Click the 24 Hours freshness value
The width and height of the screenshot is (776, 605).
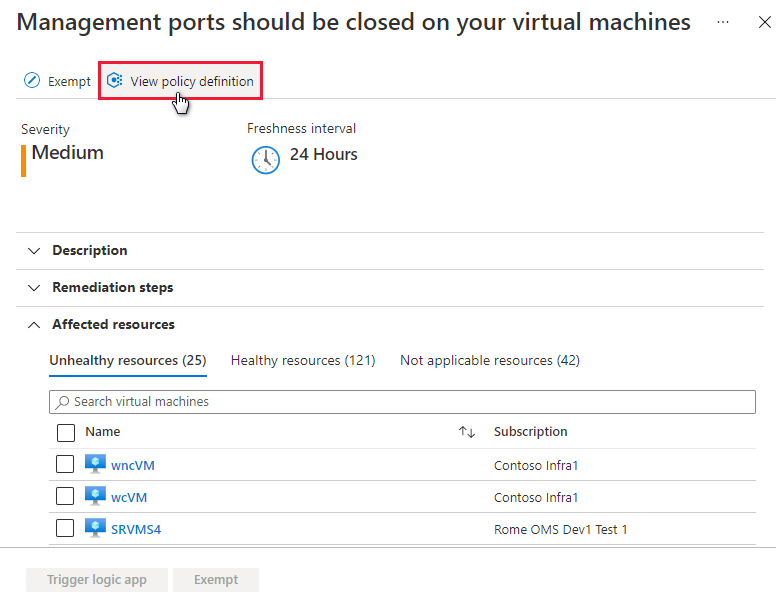324,154
